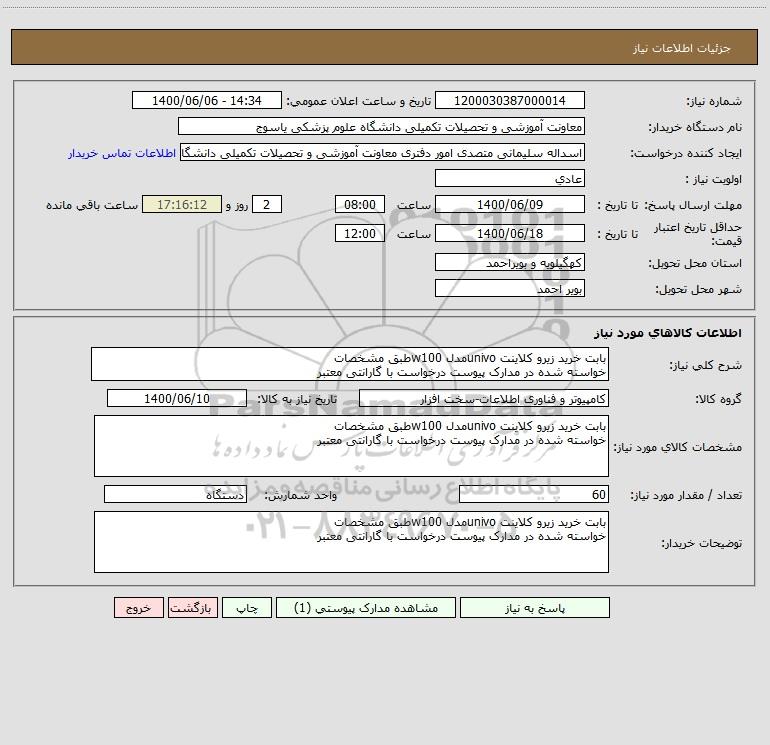The width and height of the screenshot is (770, 745).
Task: Click the 'خروج' exit button
Action: pos(138,607)
